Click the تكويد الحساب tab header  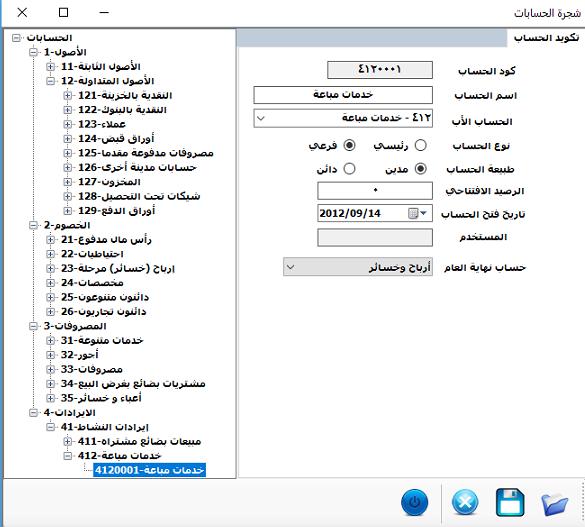coord(546,38)
